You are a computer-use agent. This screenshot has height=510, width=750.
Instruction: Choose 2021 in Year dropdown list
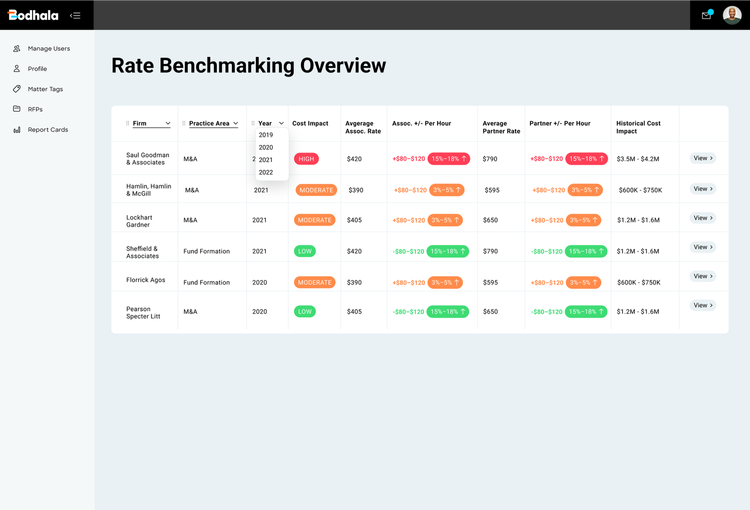266,160
